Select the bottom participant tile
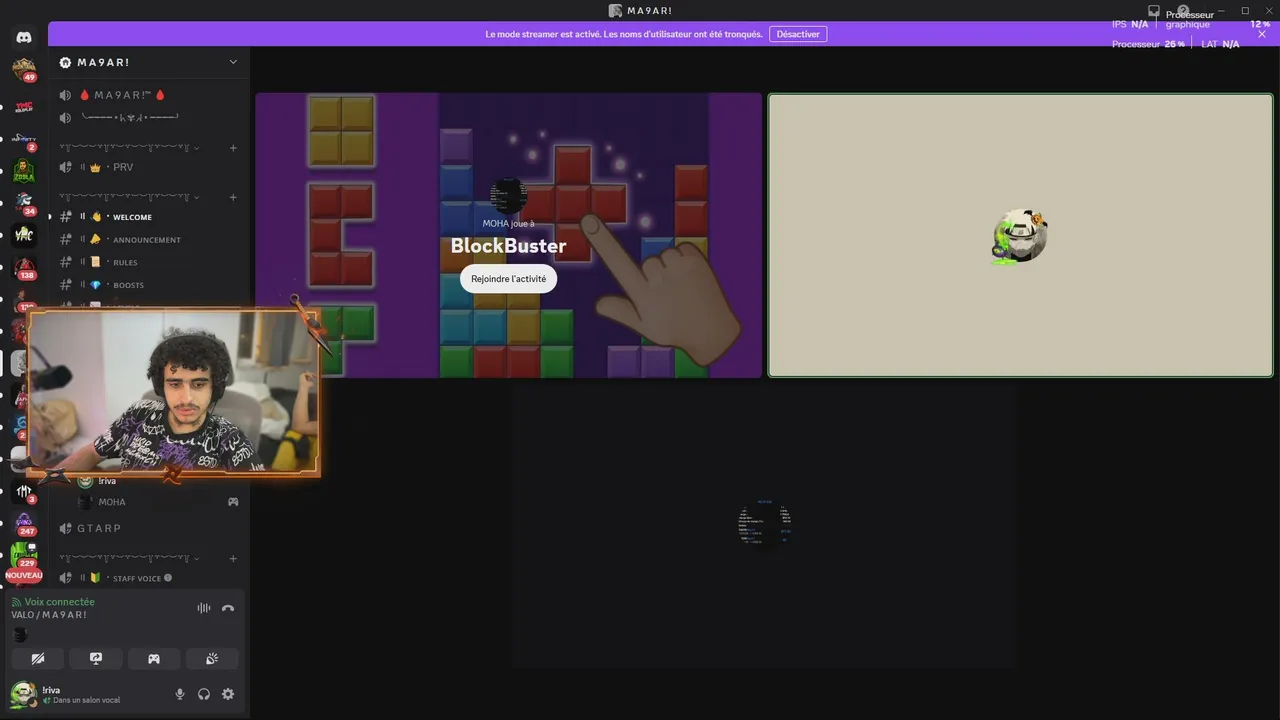The height and width of the screenshot is (720, 1280). tap(764, 525)
